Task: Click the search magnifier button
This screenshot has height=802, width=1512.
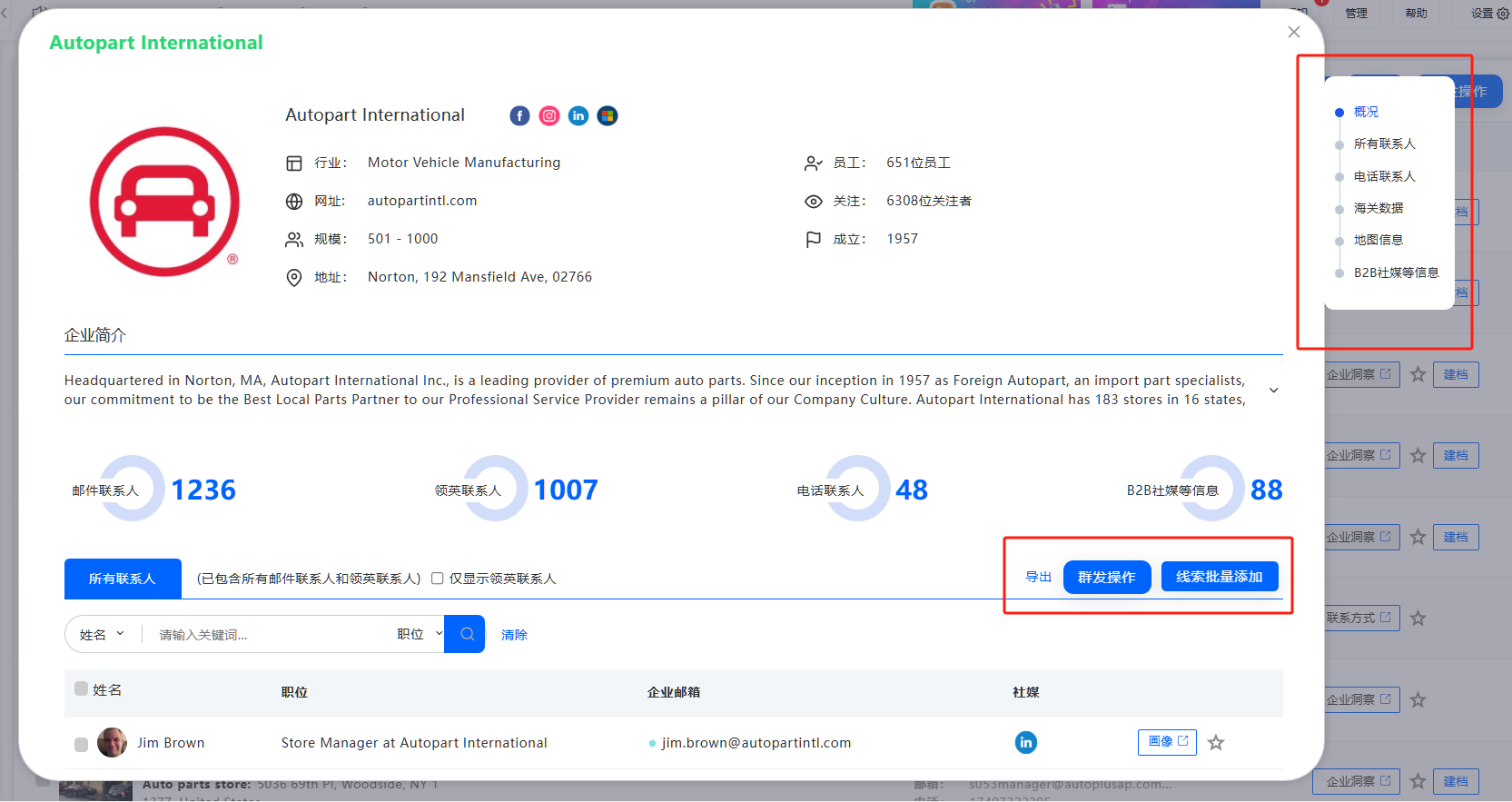Action: point(465,634)
